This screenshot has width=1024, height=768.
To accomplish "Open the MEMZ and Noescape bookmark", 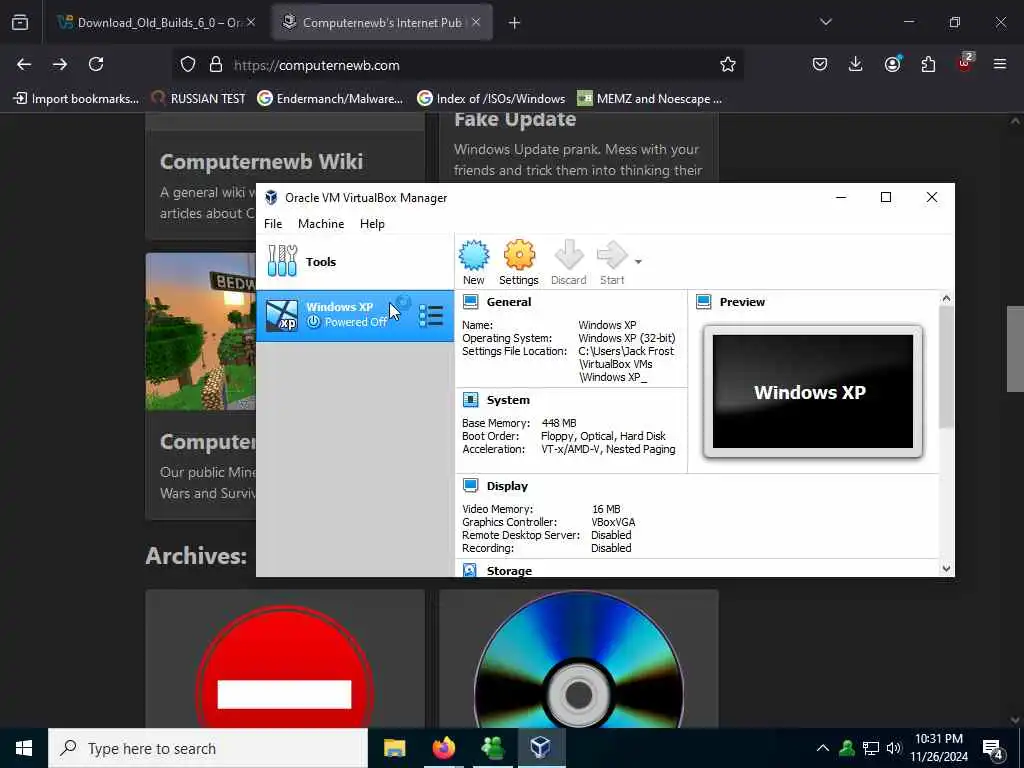I will point(650,99).
